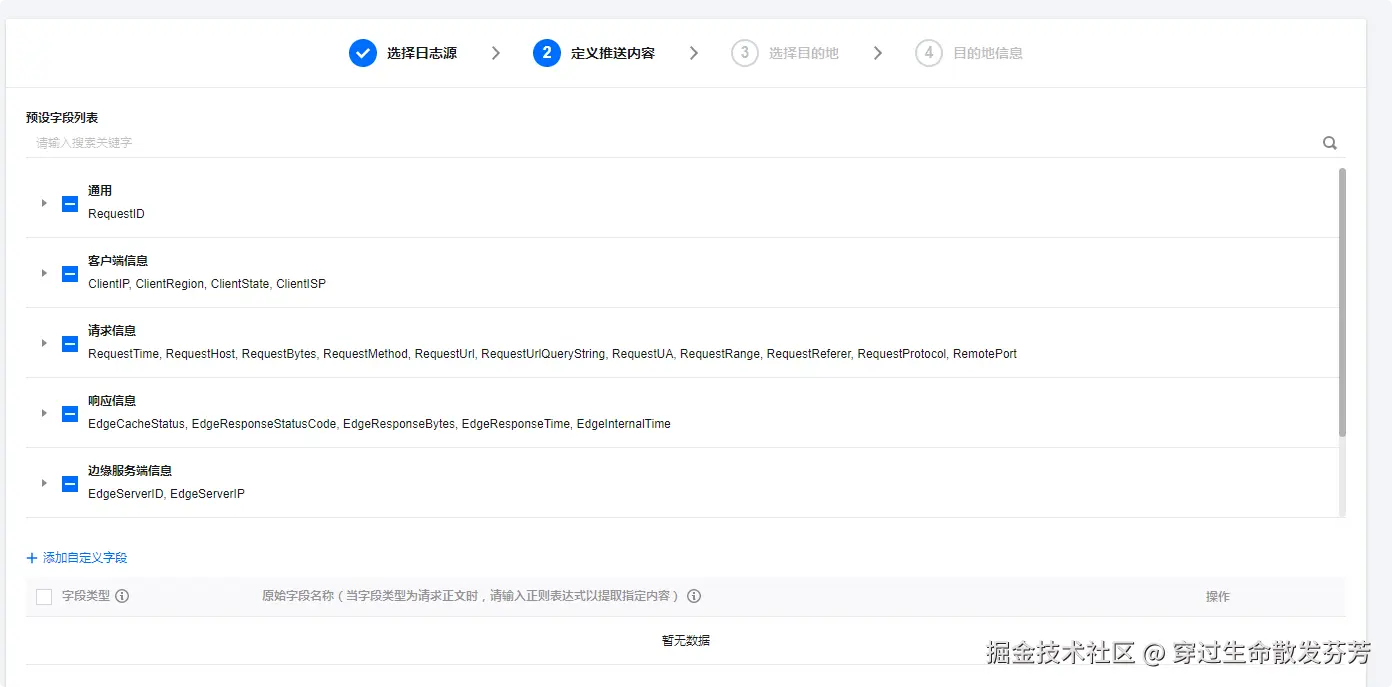Click the search magnifier icon

(x=1329, y=142)
